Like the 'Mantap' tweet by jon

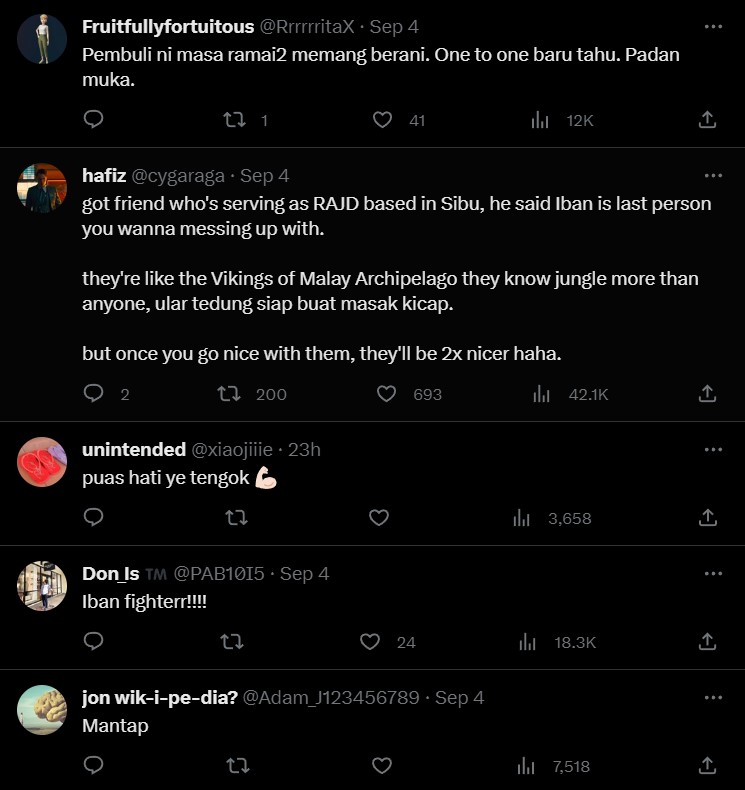(381, 766)
